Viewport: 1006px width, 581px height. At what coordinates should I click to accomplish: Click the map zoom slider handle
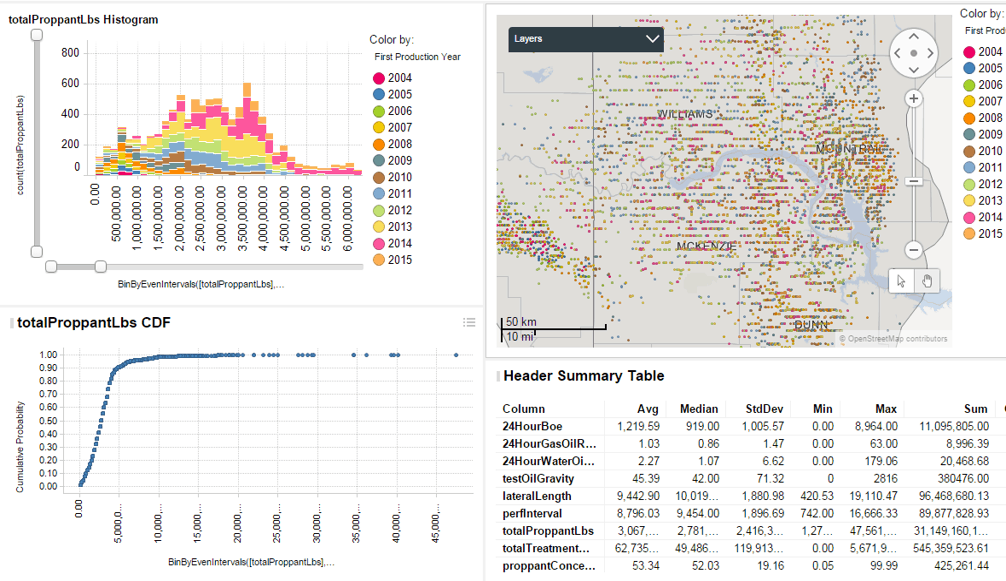tap(913, 181)
